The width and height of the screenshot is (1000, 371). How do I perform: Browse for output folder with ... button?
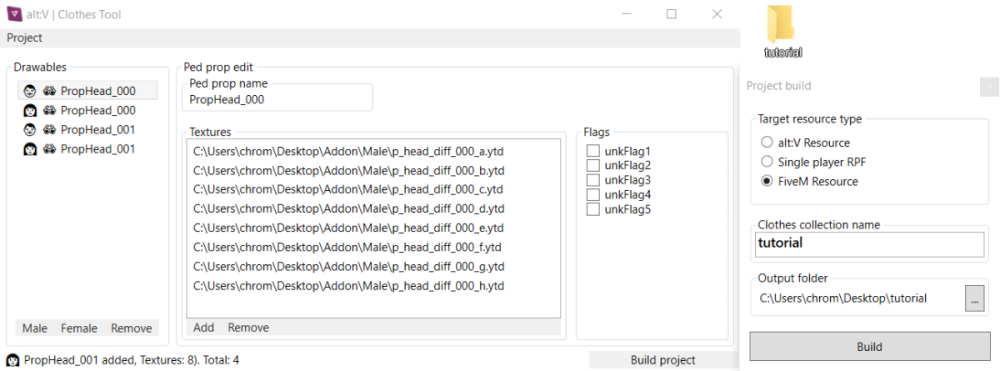[x=974, y=298]
